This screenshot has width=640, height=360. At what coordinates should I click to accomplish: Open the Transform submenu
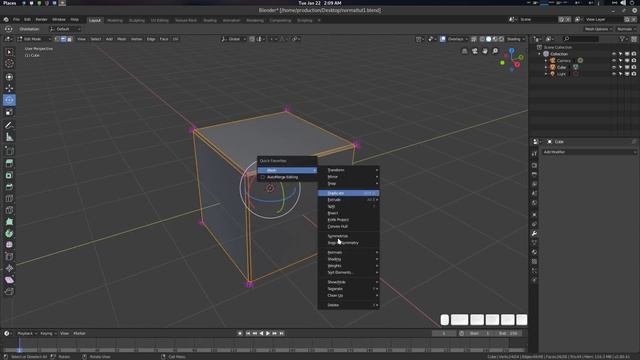349,170
